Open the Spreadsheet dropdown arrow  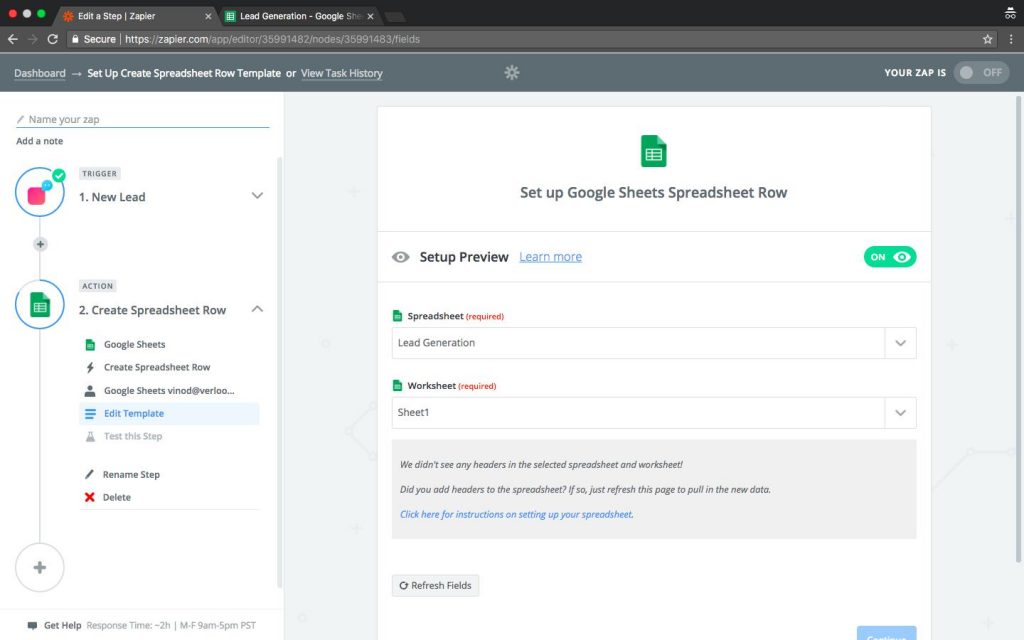(900, 344)
